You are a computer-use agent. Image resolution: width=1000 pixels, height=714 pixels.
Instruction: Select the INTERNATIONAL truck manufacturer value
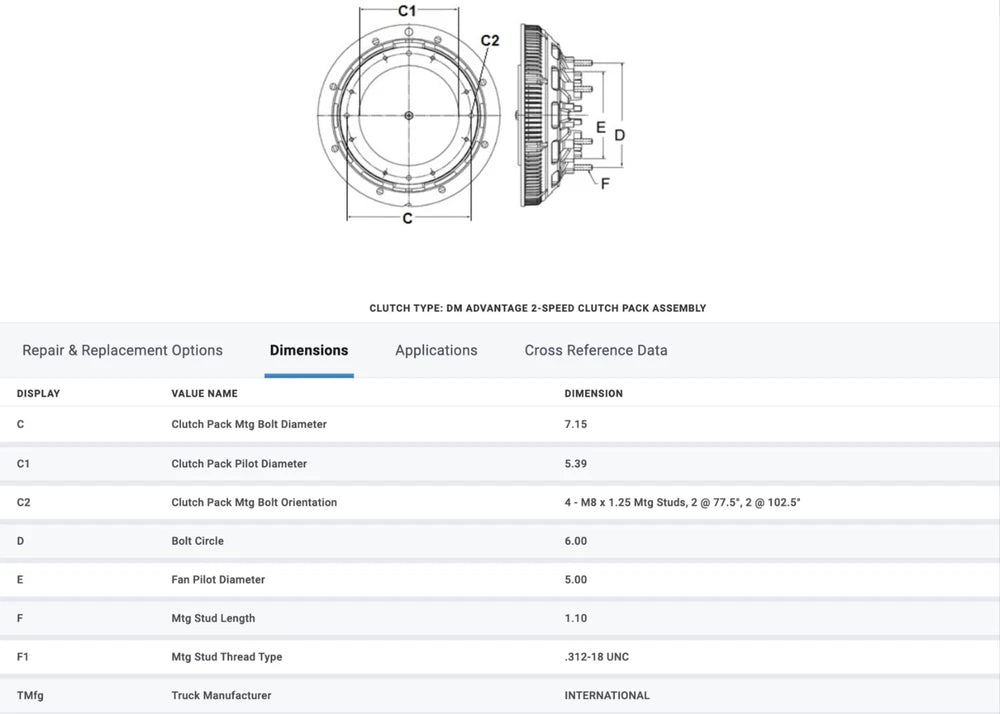pos(607,695)
